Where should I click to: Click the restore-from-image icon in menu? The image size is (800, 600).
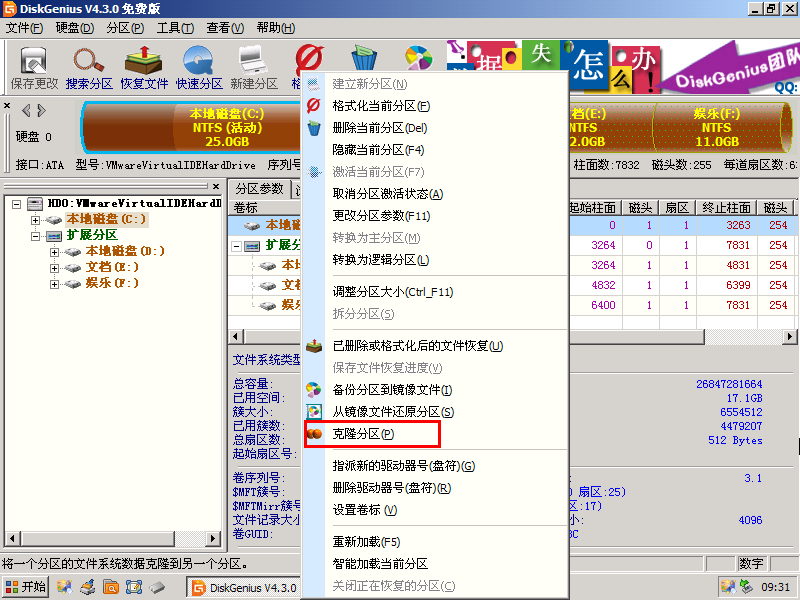tap(314, 411)
